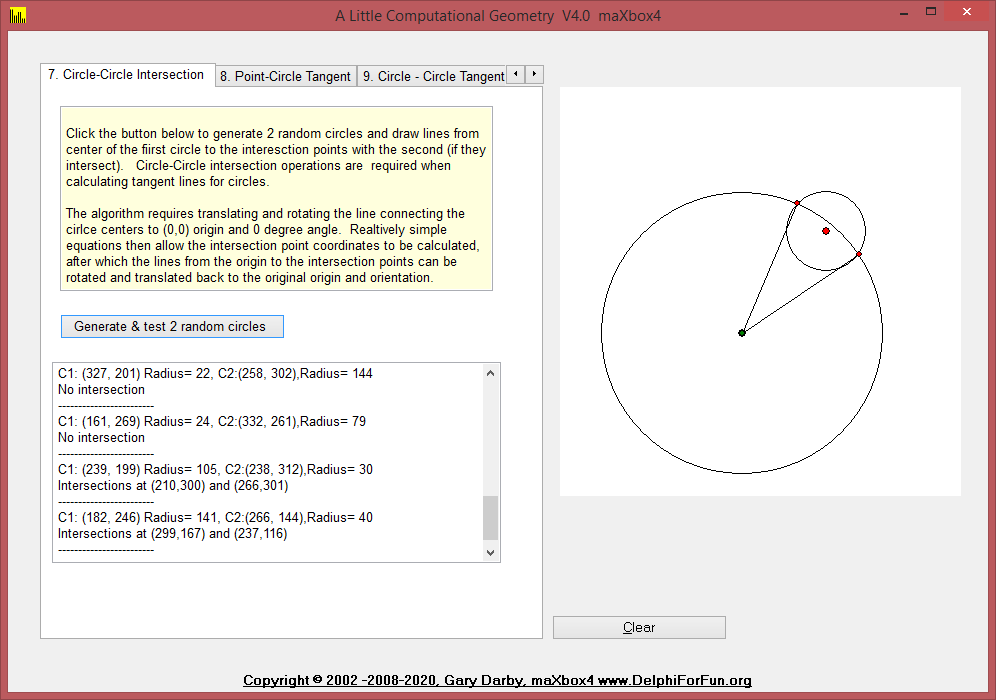
Task: Open the Circle - Circle Tangent tab
Action: 432,76
